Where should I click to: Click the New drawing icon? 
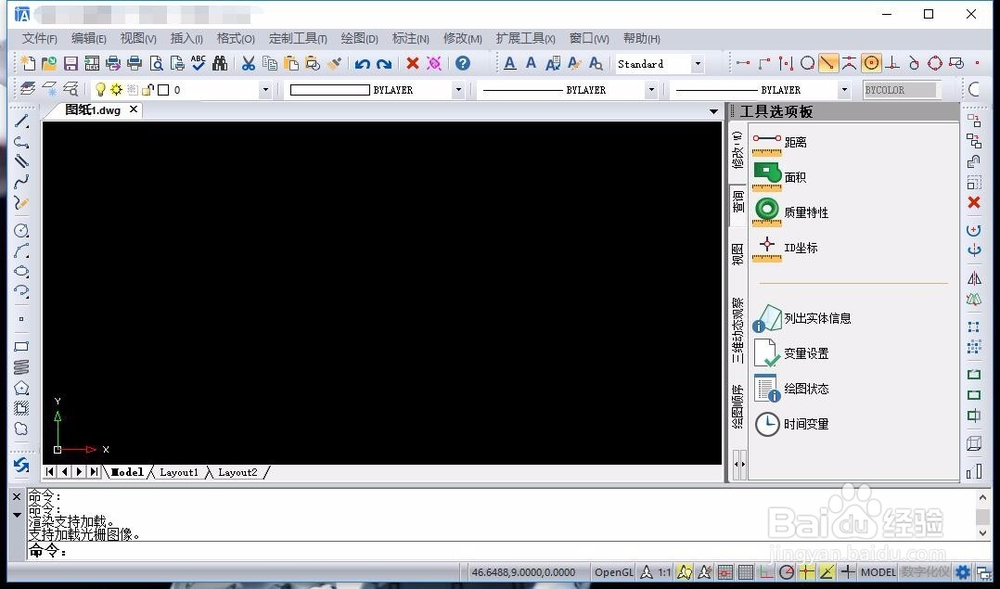coord(28,63)
